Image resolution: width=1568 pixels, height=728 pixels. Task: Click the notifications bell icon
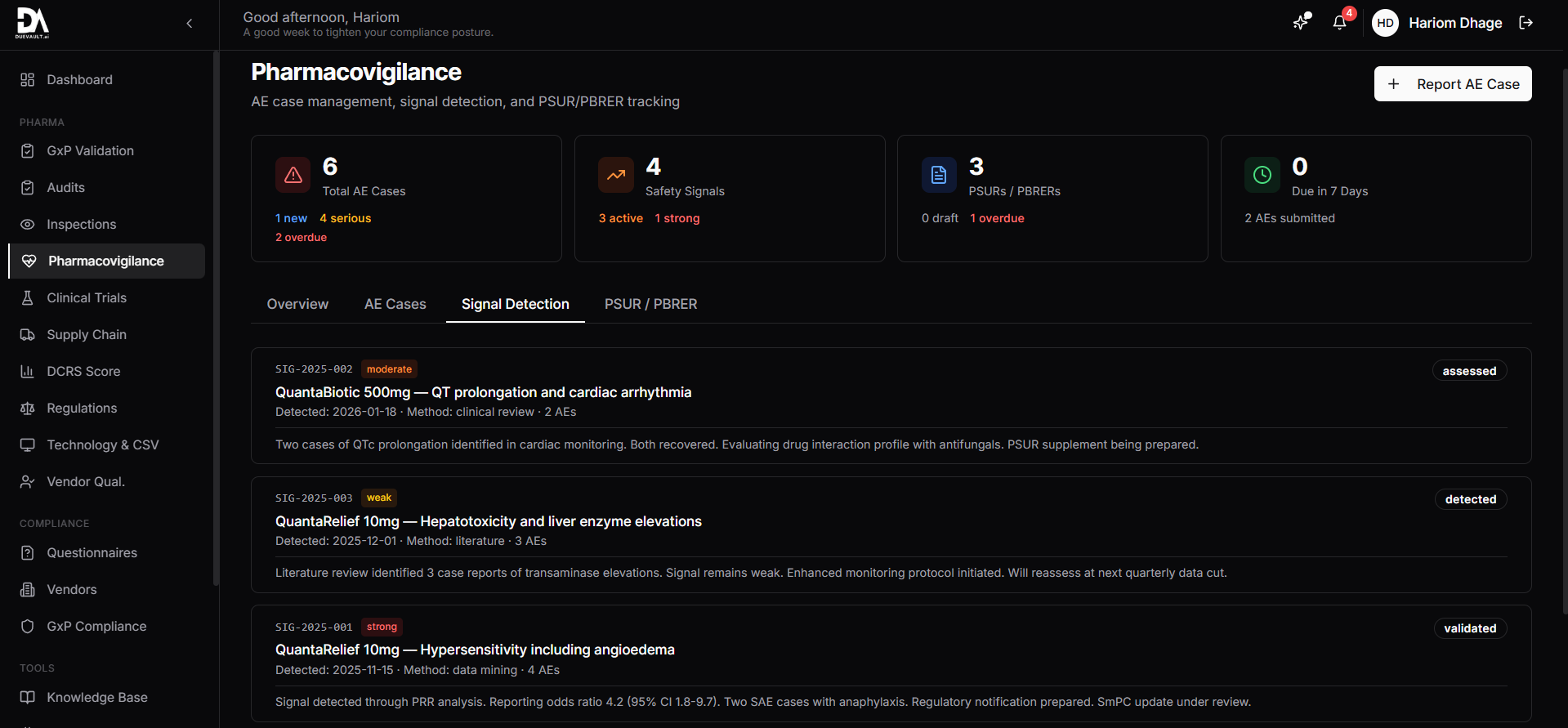(1339, 23)
